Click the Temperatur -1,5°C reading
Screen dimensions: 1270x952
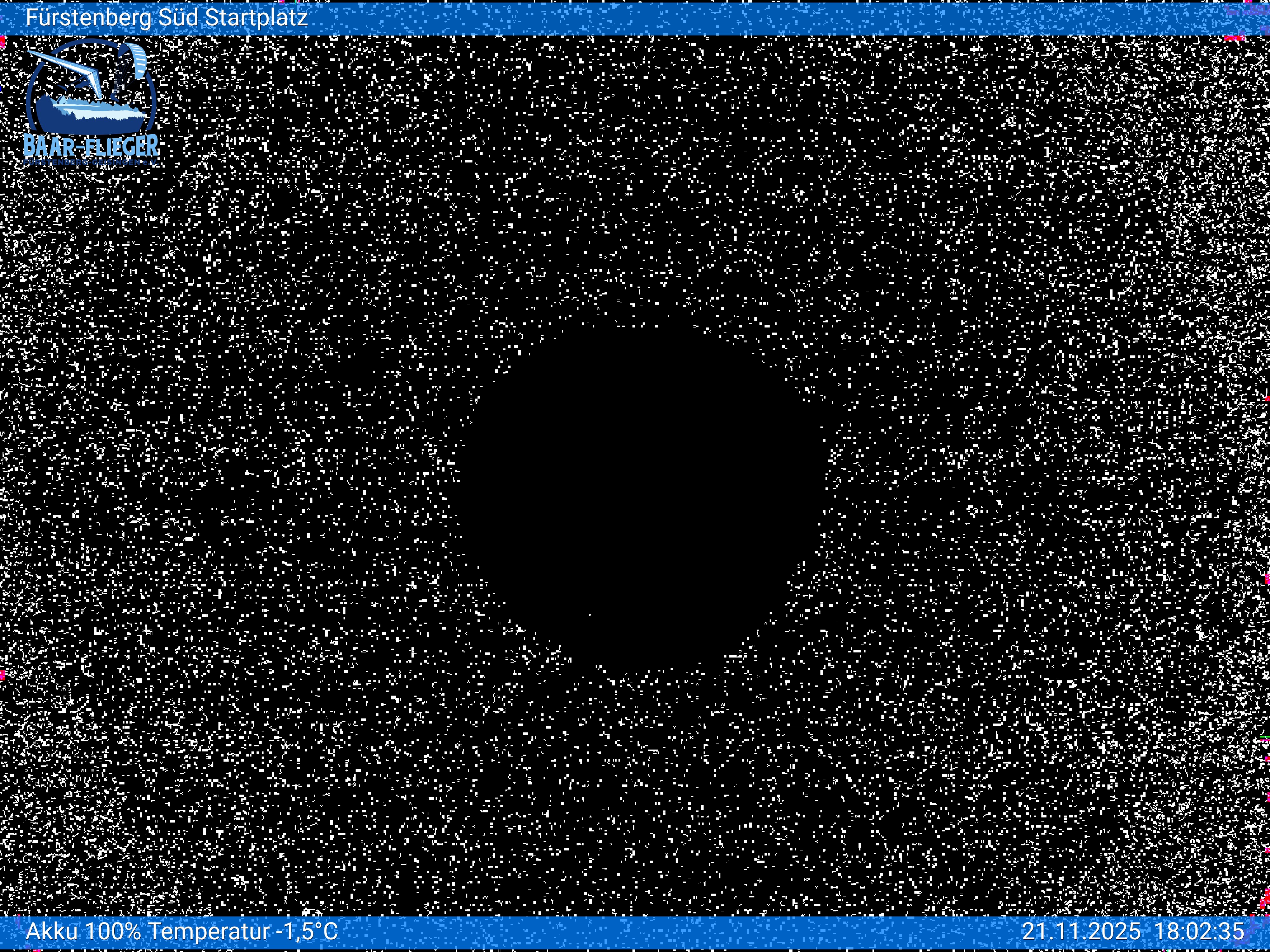[x=242, y=931]
